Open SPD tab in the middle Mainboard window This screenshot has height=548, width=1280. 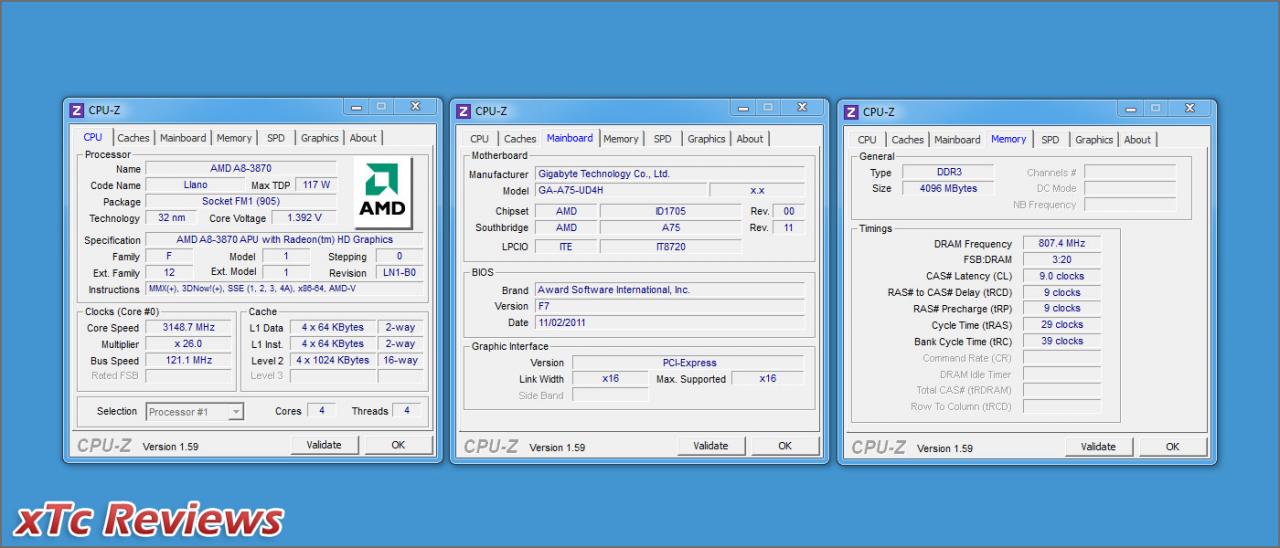[663, 139]
